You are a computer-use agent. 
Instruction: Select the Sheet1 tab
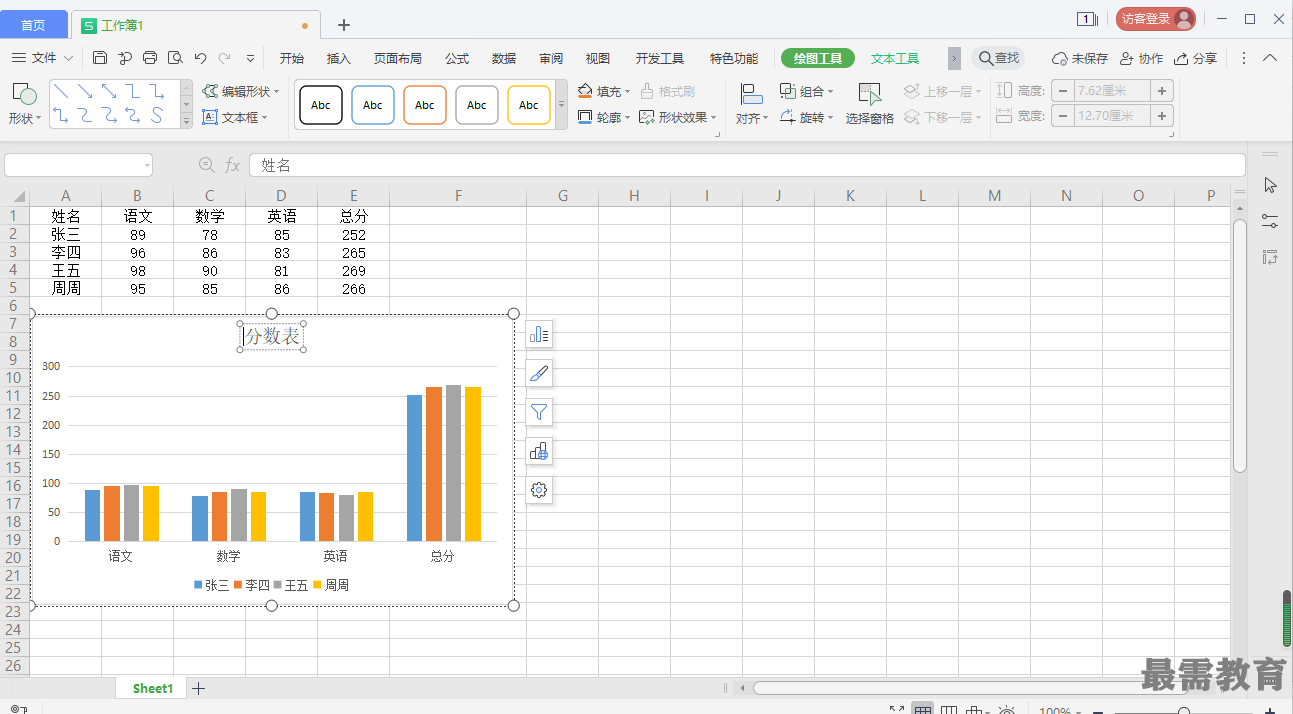coord(152,688)
